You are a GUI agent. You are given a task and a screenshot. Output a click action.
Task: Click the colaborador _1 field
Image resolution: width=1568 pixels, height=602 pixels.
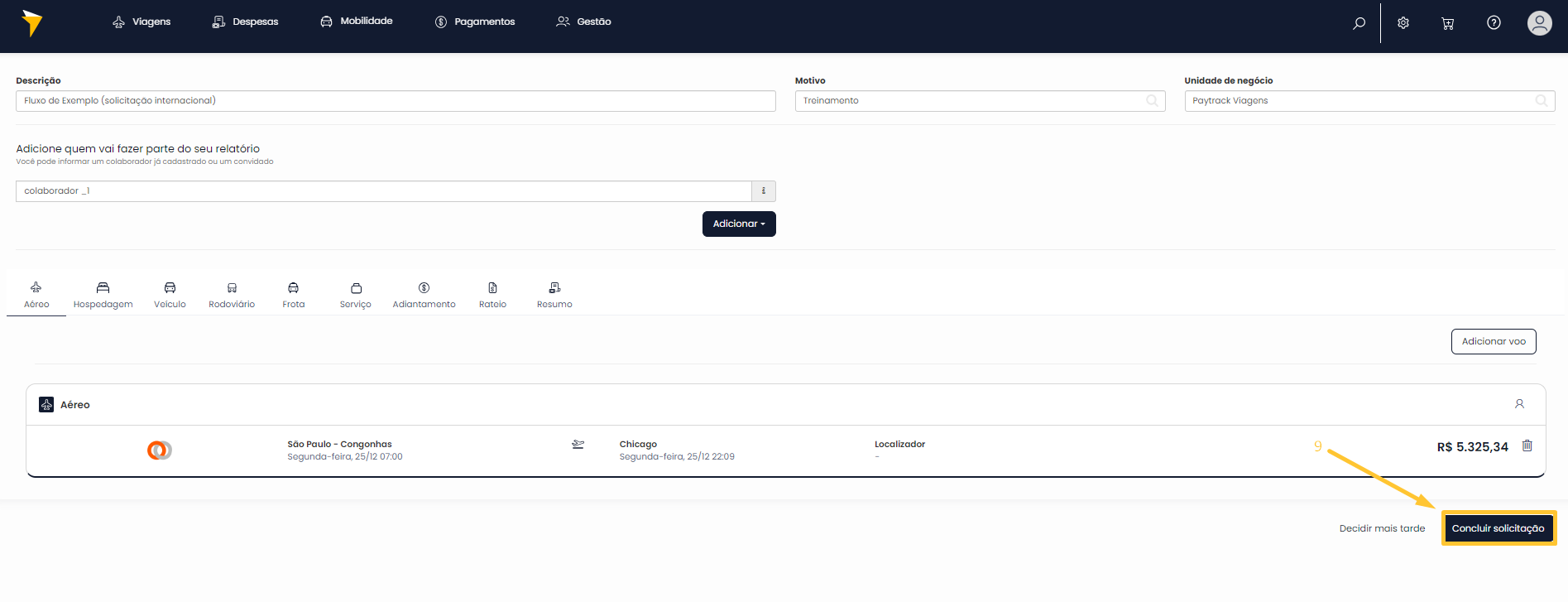384,191
